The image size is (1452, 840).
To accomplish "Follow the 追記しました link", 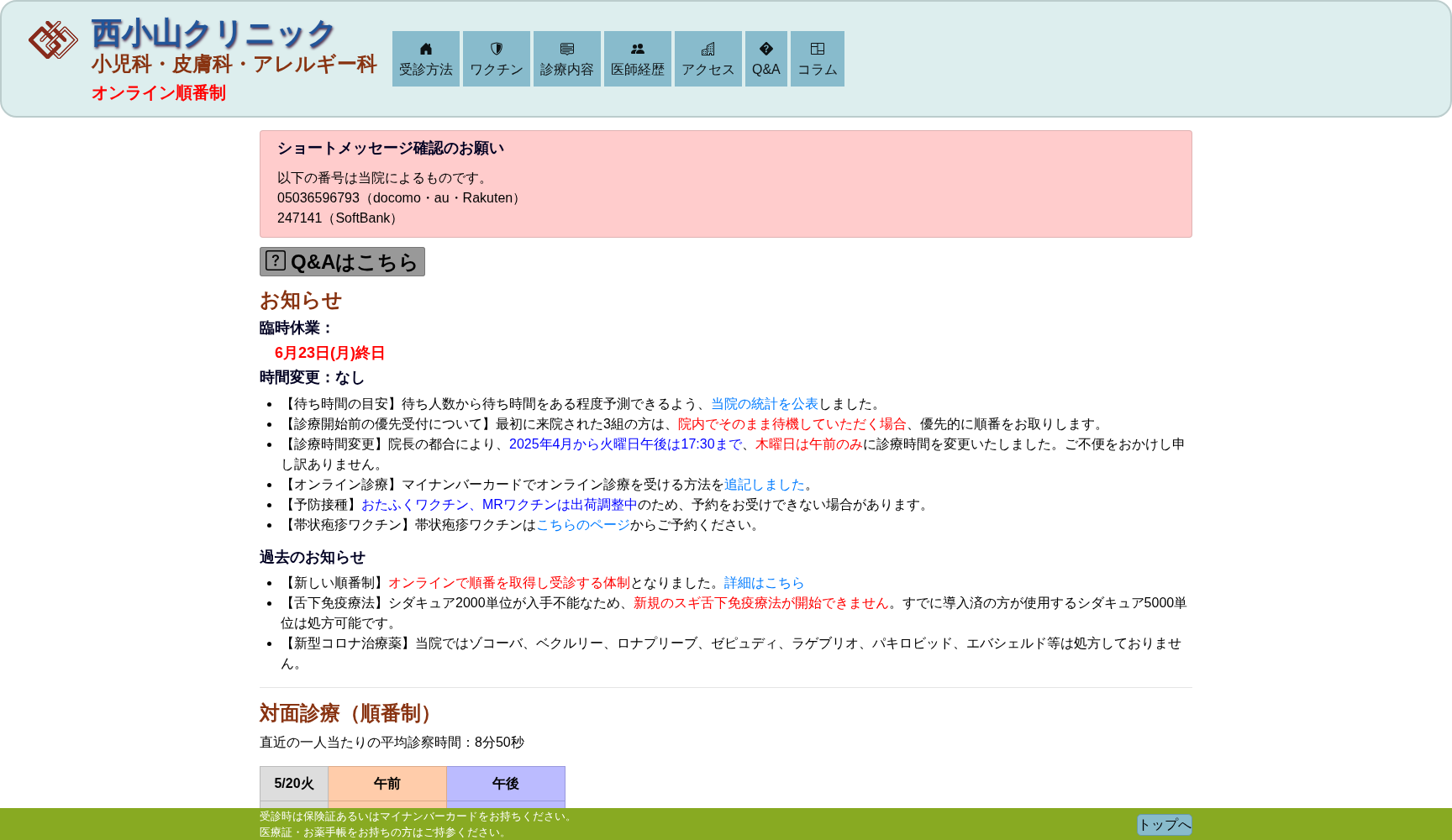I will 765,485.
